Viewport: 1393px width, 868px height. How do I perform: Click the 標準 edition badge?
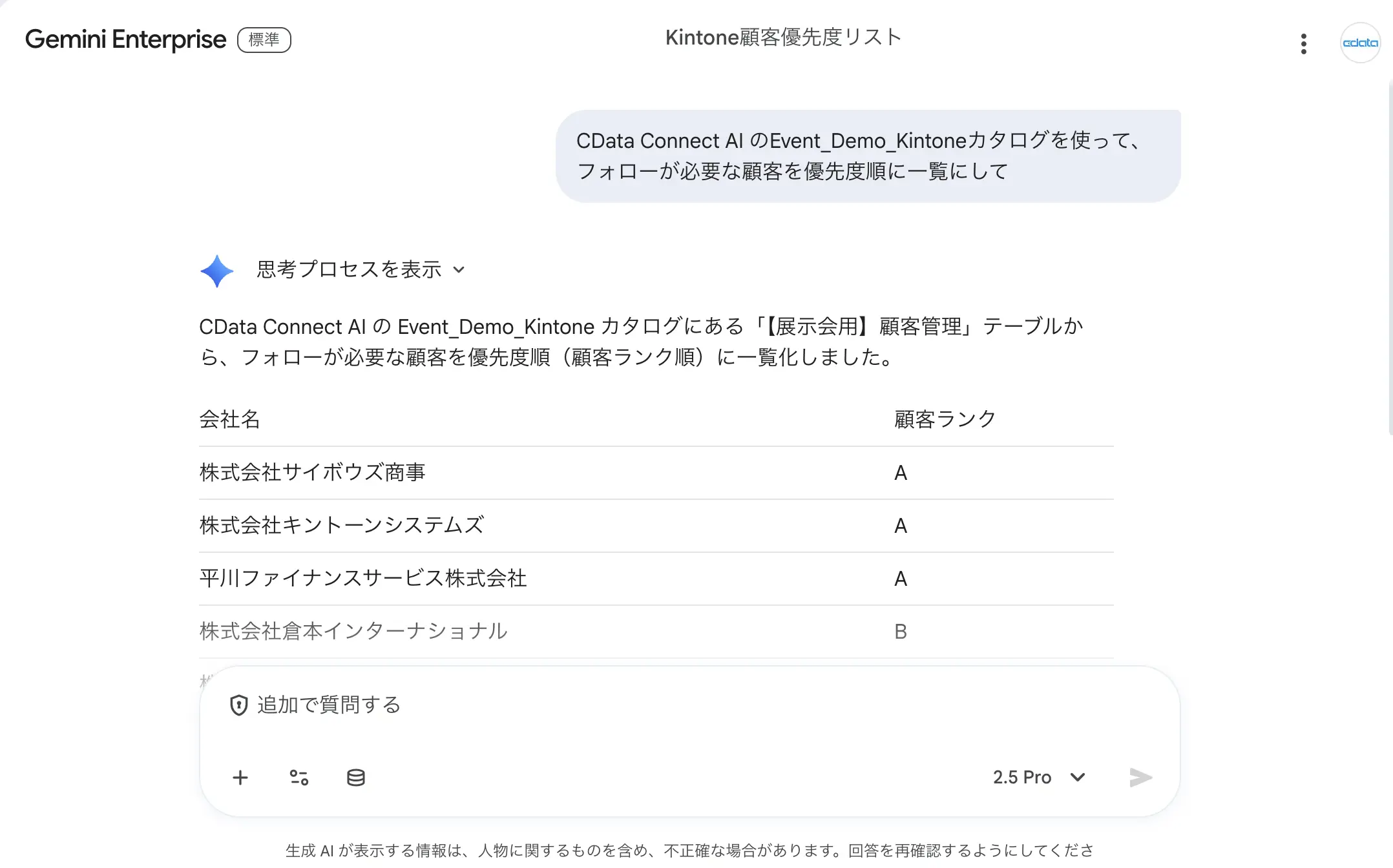click(x=264, y=39)
